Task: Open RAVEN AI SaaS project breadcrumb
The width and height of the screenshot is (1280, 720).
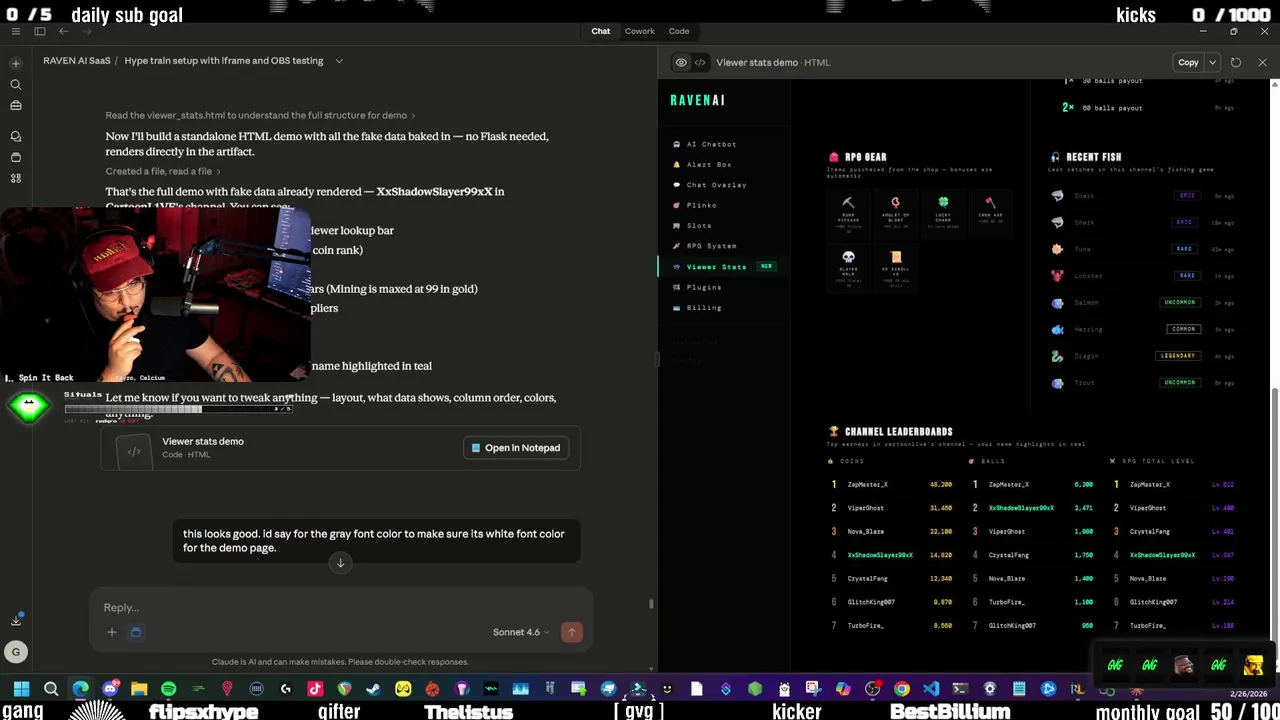Action: (x=77, y=61)
